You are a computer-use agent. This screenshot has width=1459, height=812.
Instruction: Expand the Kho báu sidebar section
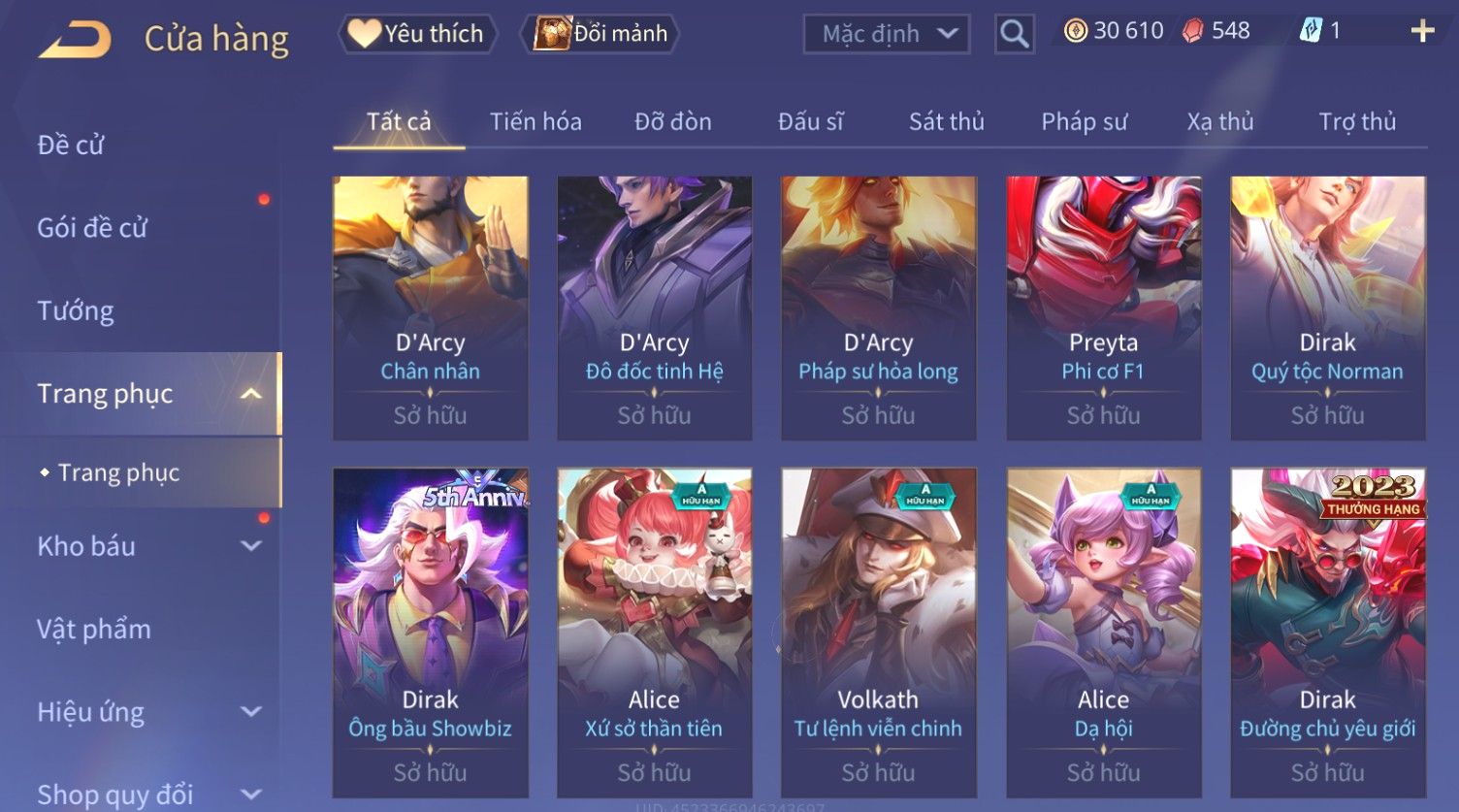(x=250, y=546)
